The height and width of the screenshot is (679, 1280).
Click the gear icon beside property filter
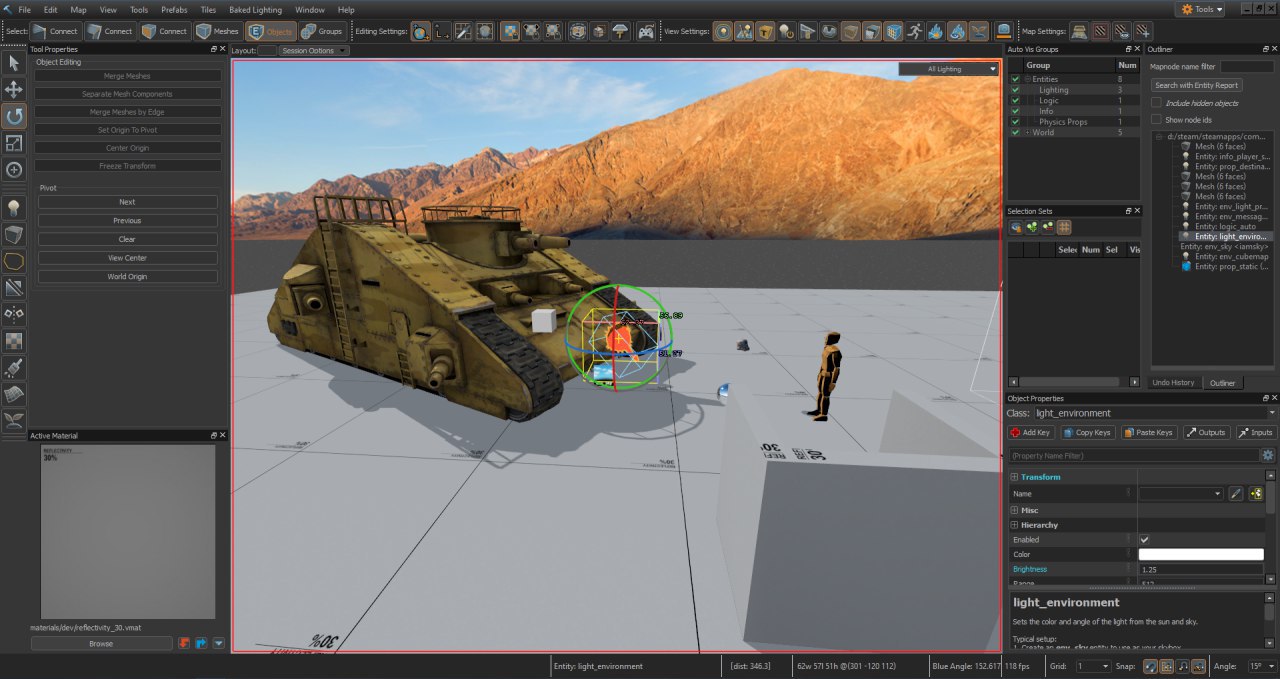1268,455
